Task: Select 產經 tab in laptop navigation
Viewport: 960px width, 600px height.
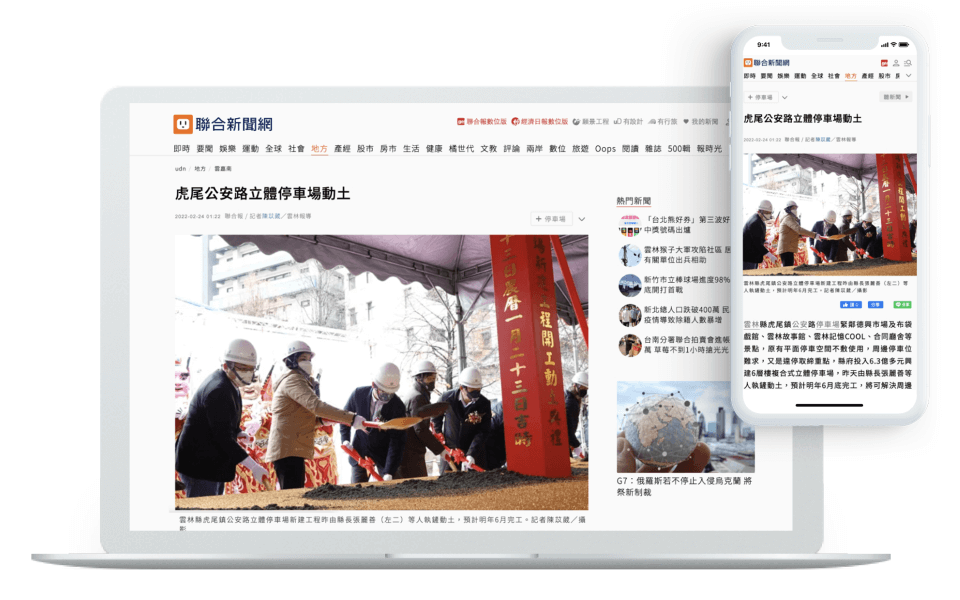Action: (342, 149)
